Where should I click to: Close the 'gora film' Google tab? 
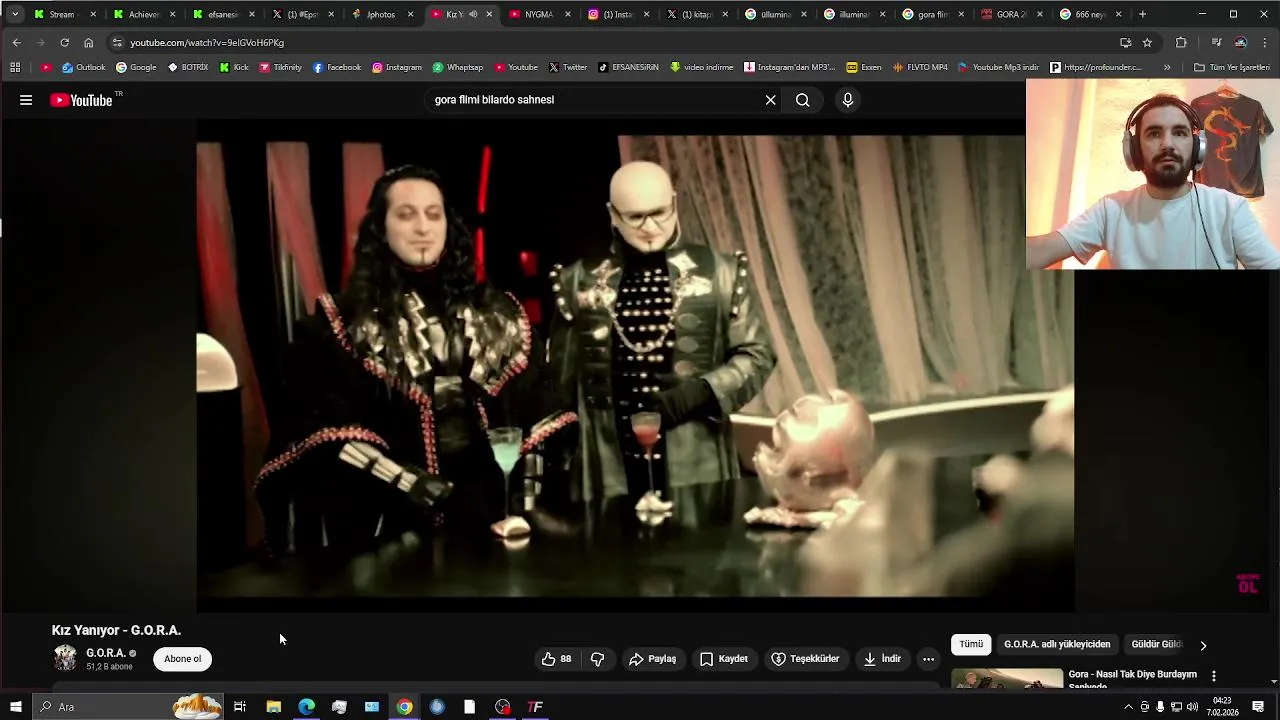pyautogui.click(x=961, y=14)
